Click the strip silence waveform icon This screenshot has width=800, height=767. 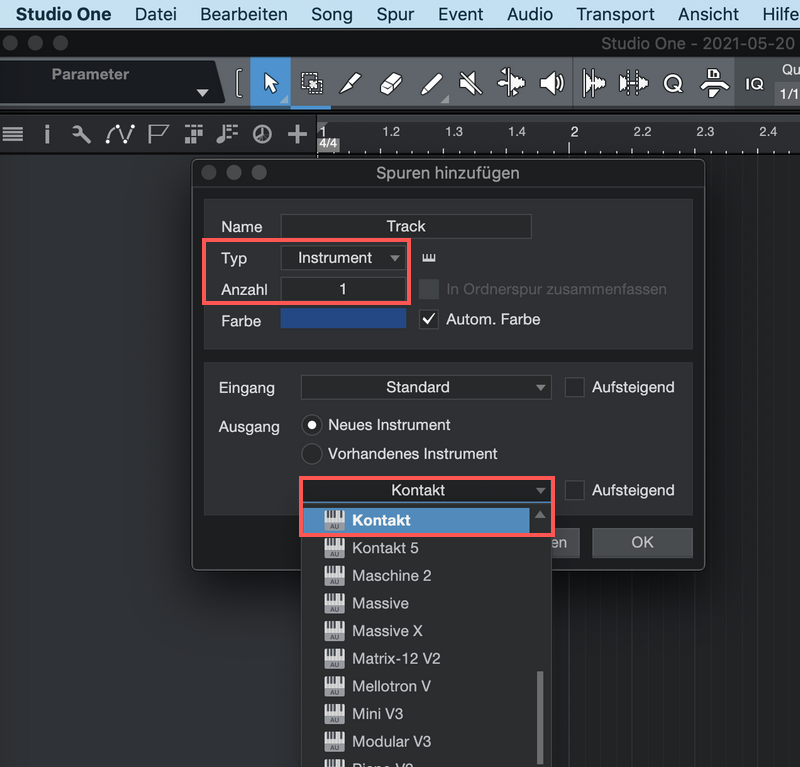[x=633, y=83]
